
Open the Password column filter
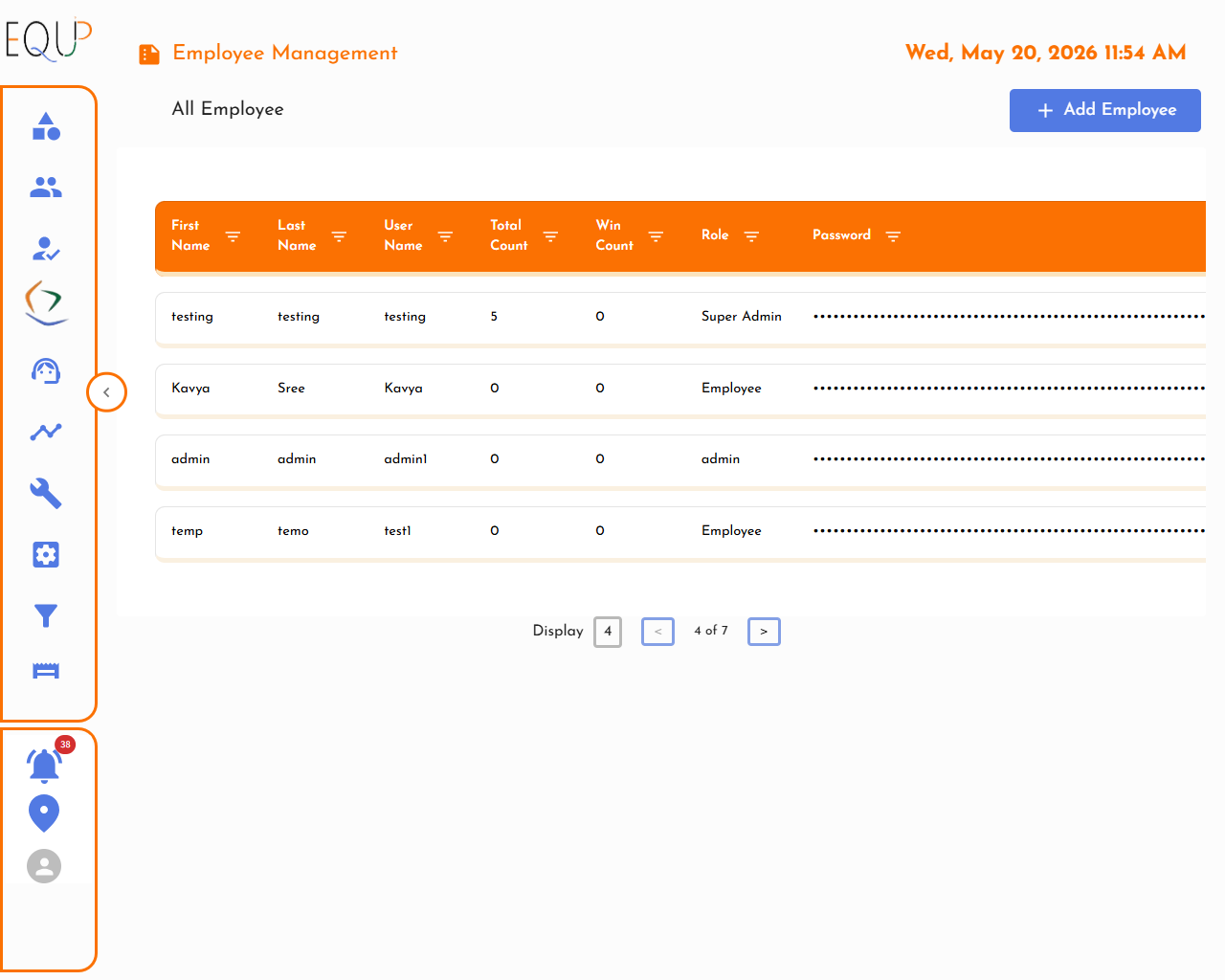coord(893,236)
